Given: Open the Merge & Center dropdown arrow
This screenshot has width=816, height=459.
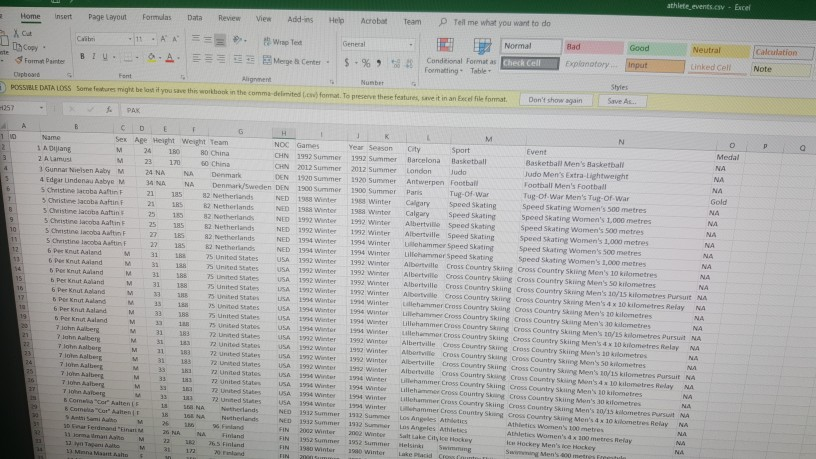Looking at the screenshot, I should point(328,62).
